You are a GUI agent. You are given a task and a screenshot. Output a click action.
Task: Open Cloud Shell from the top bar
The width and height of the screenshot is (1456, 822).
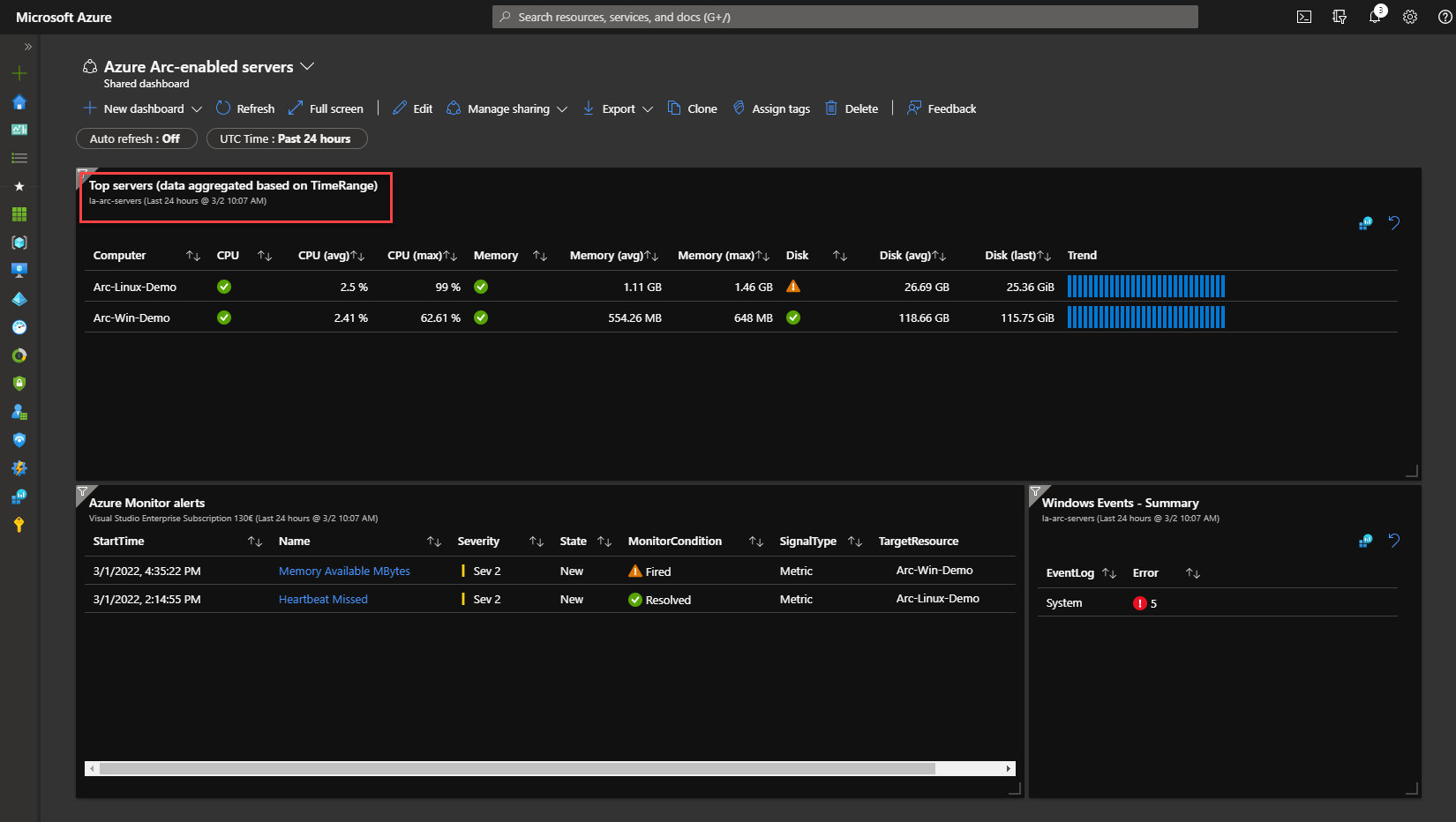pos(1303,17)
